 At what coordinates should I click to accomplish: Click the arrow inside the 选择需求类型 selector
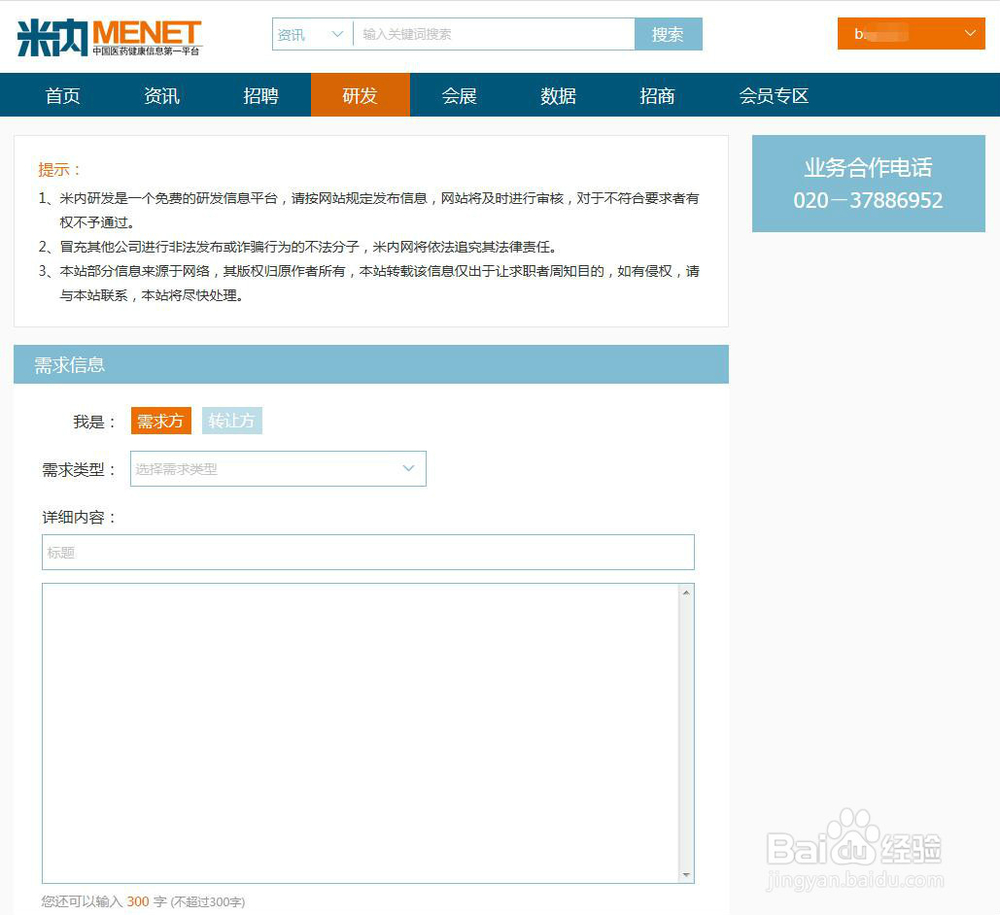click(x=408, y=468)
